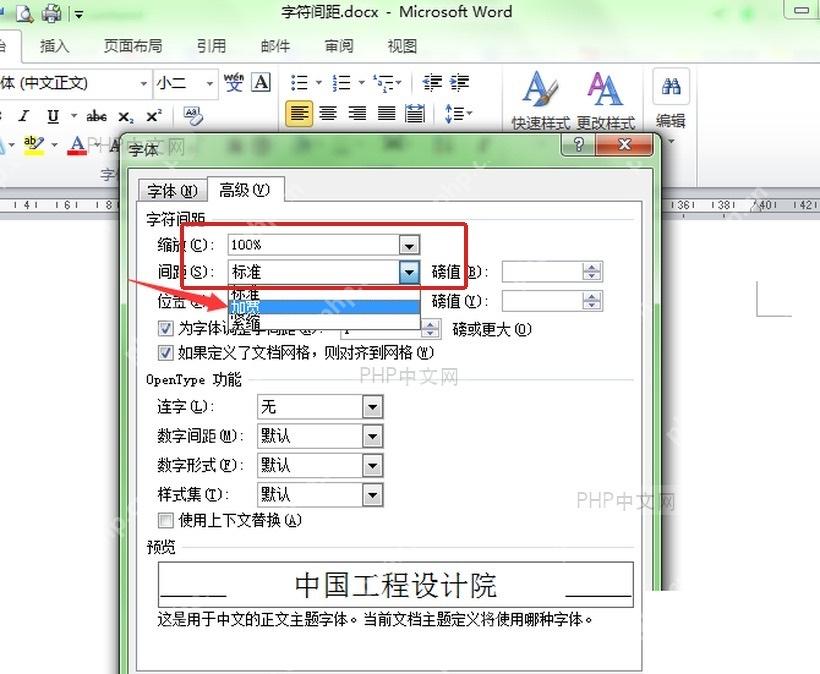Align text left
Viewport: 820px width, 674px height.
click(299, 113)
